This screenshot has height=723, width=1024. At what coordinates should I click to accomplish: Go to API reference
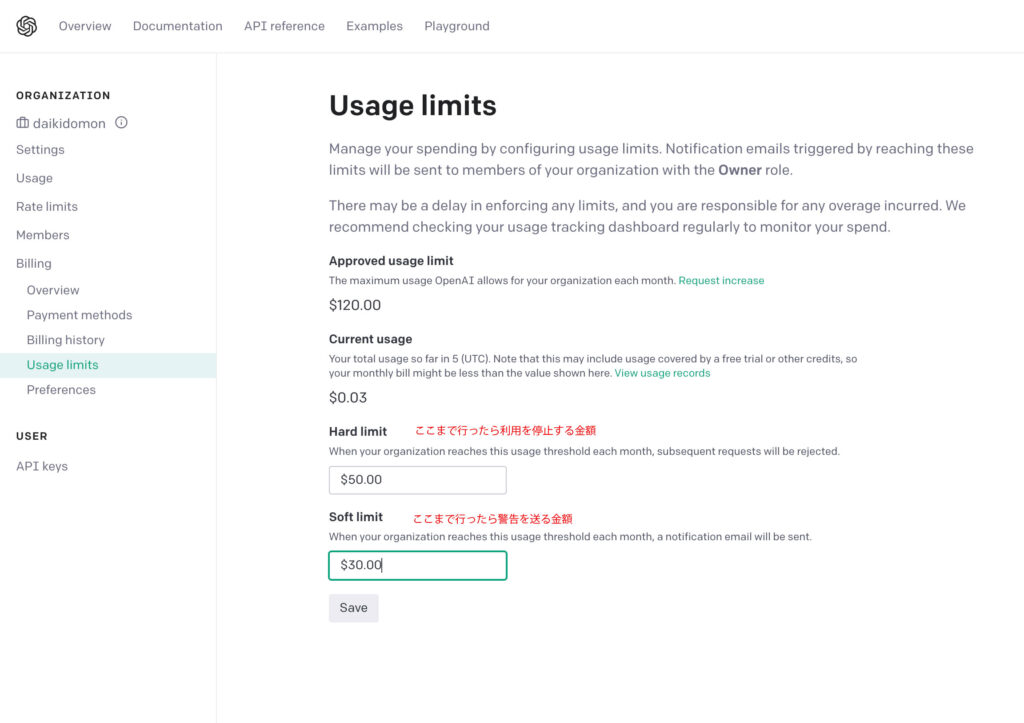(284, 26)
